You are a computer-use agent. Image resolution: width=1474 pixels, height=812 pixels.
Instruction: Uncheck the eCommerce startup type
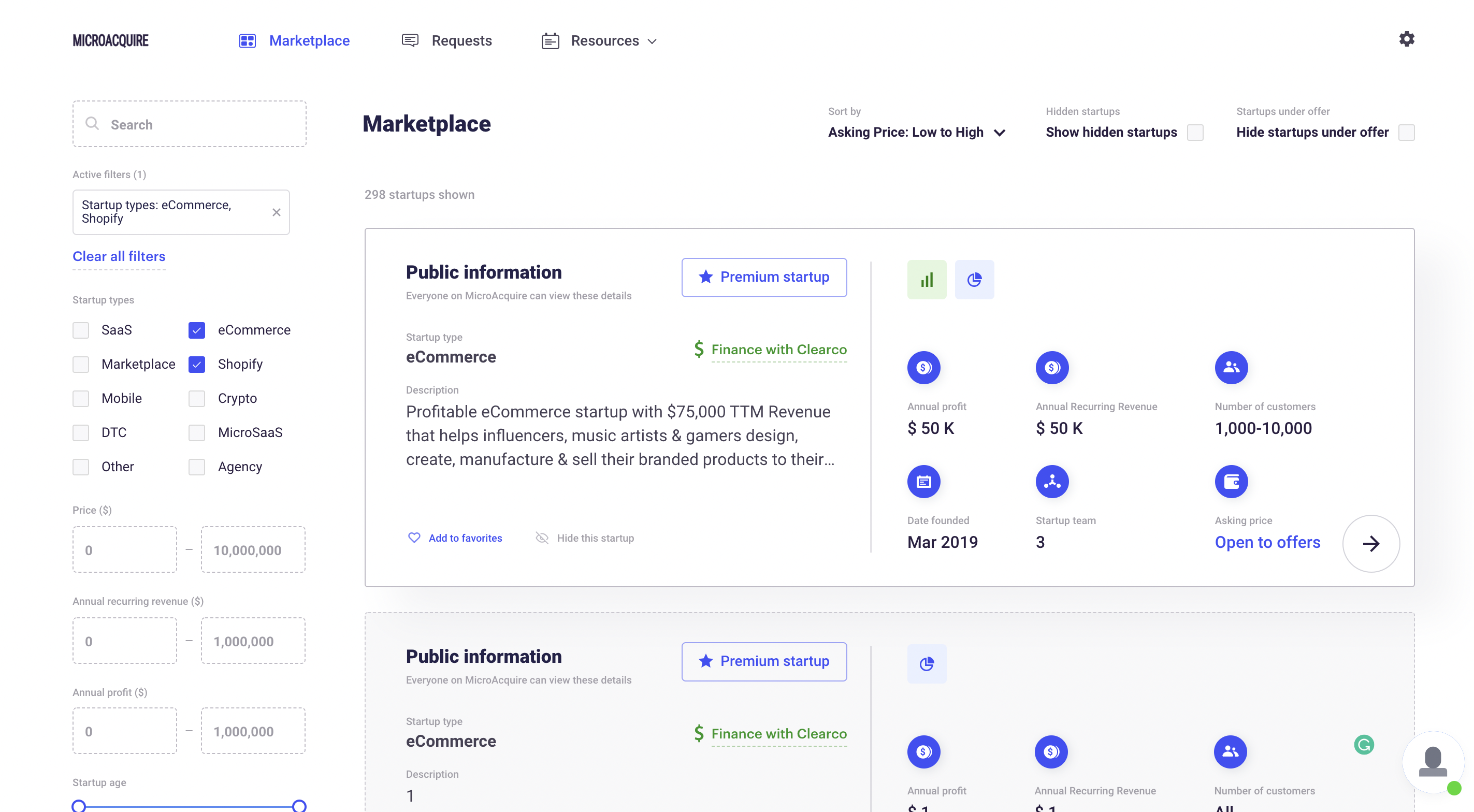click(x=197, y=330)
